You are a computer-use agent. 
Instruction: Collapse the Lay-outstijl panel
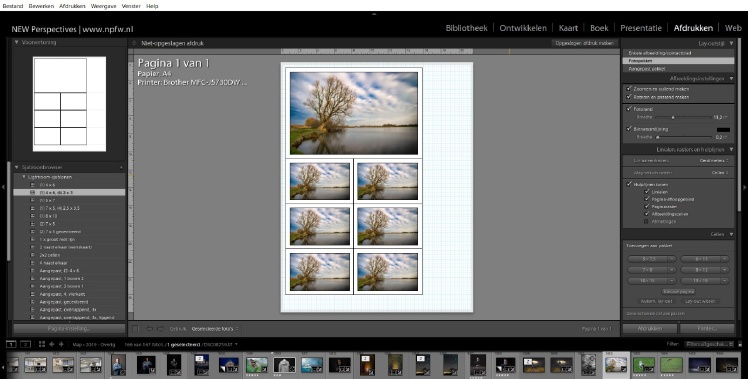point(731,43)
